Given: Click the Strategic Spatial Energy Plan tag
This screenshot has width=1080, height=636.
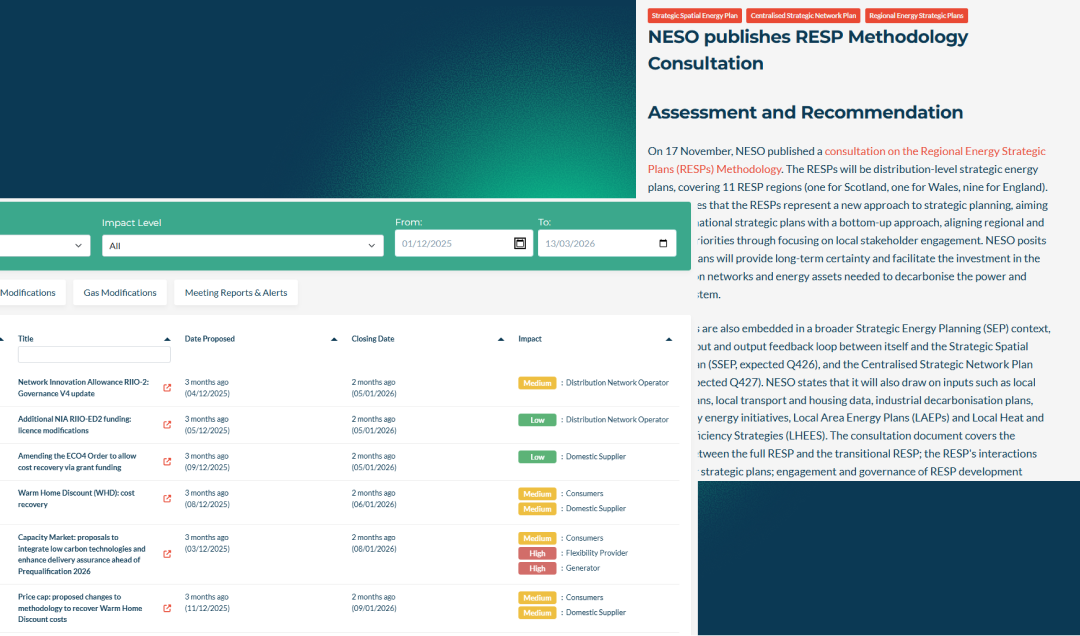Looking at the screenshot, I should click(694, 16).
